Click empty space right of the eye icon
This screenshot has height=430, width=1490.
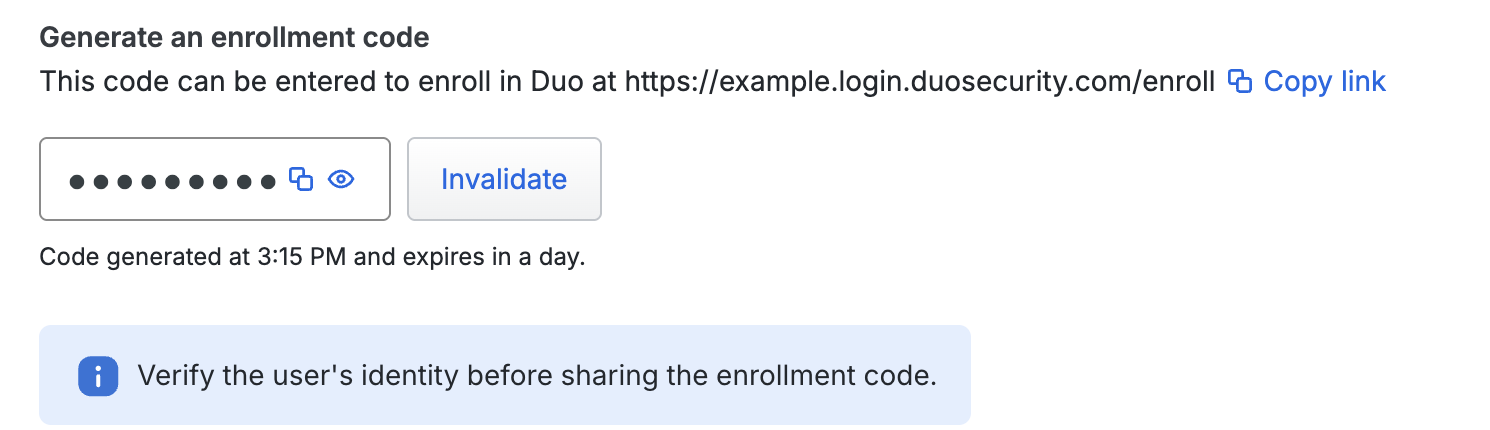coord(372,179)
